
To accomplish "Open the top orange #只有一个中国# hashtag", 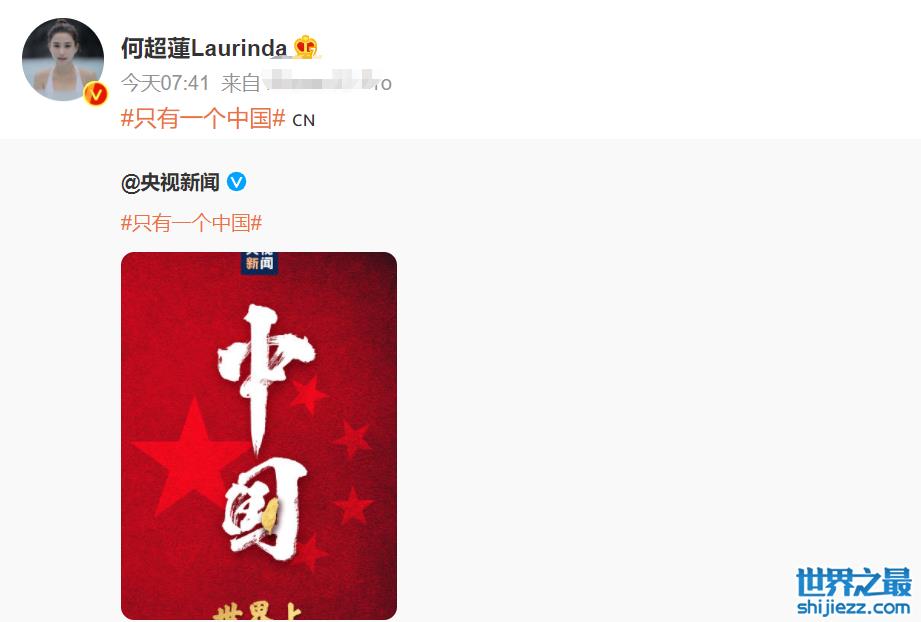I will tap(203, 118).
